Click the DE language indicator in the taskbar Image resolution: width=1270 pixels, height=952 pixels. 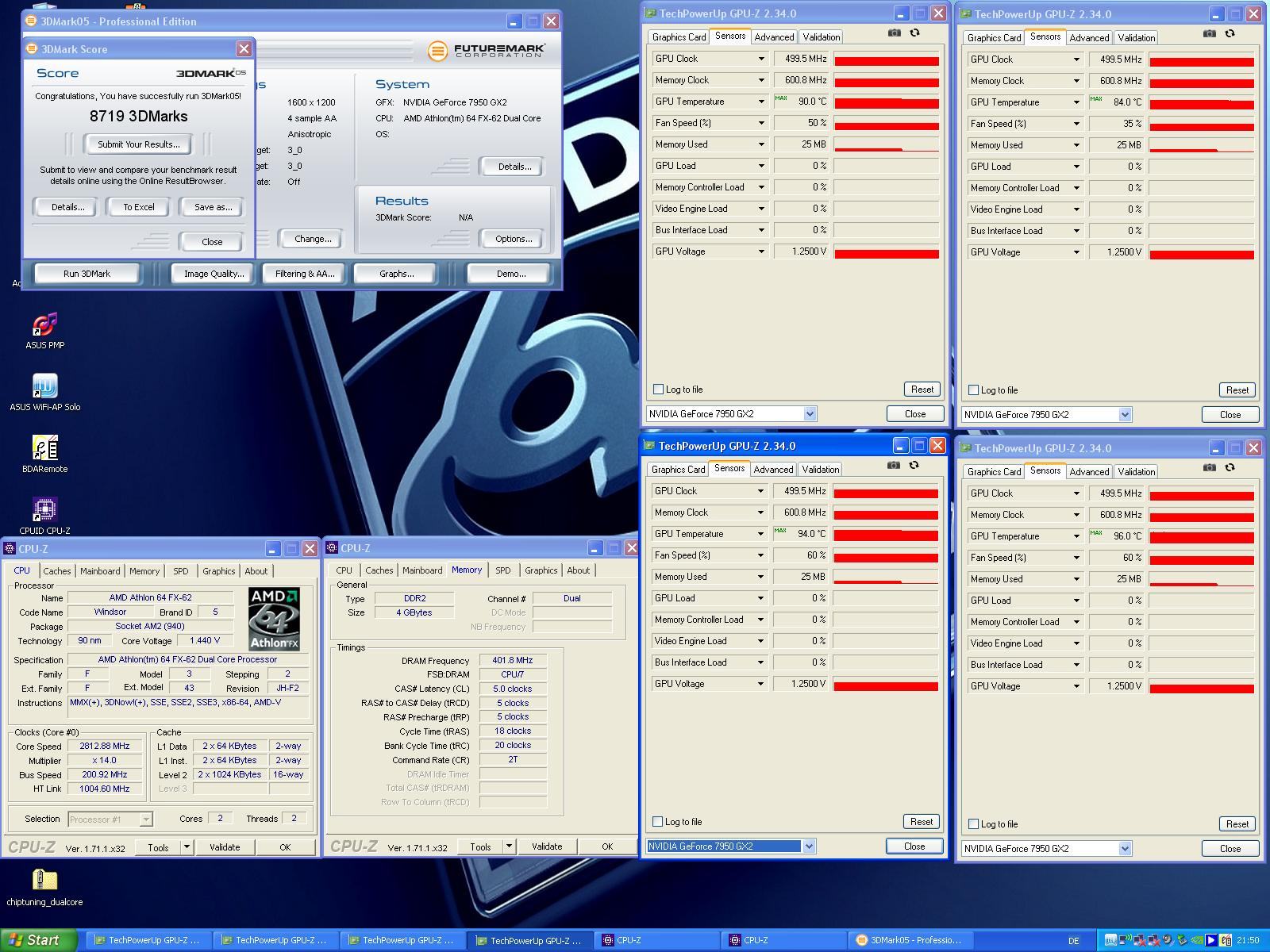point(1074,941)
